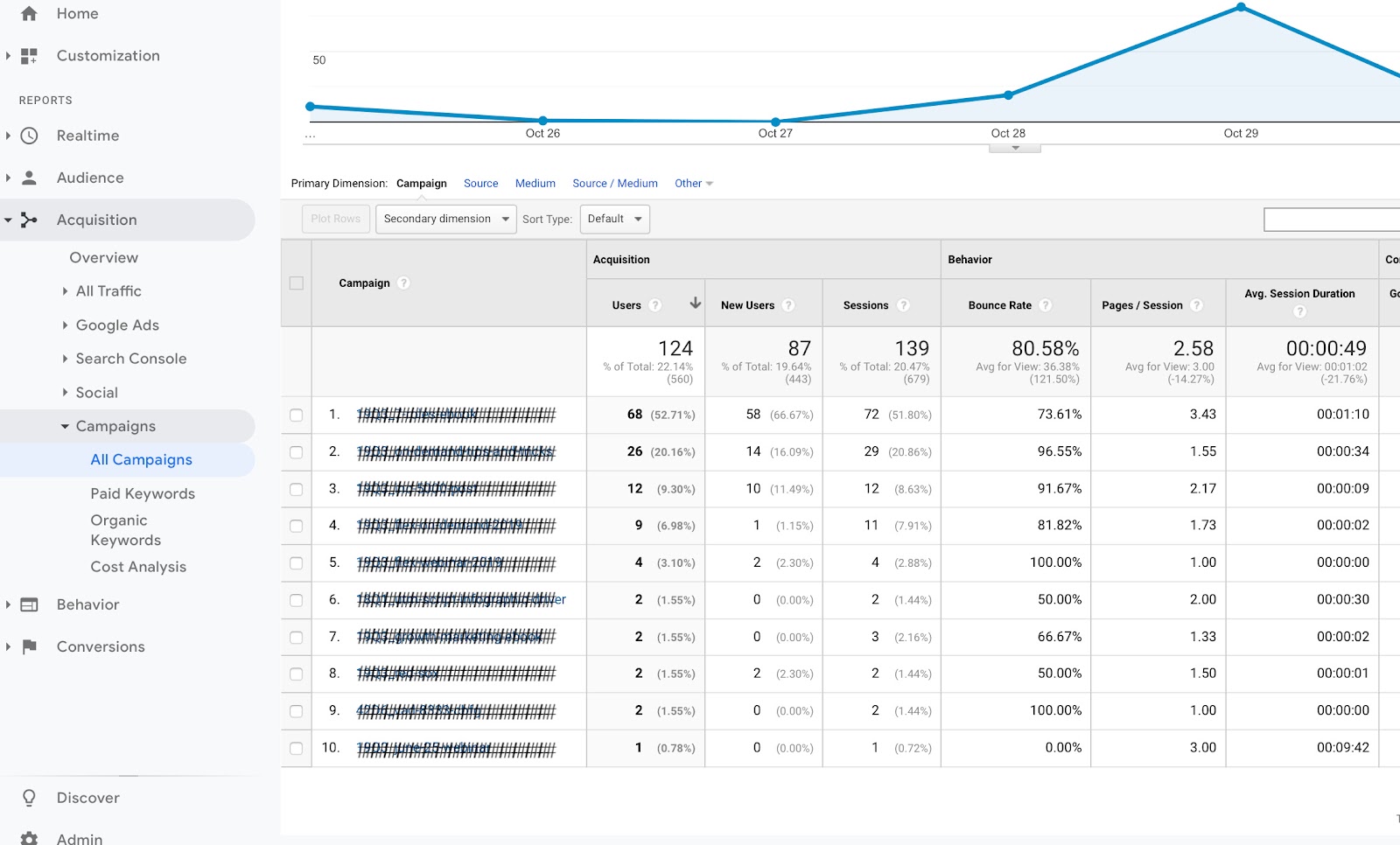Open the Conversions reports section
The width and height of the screenshot is (1400, 845).
101,646
